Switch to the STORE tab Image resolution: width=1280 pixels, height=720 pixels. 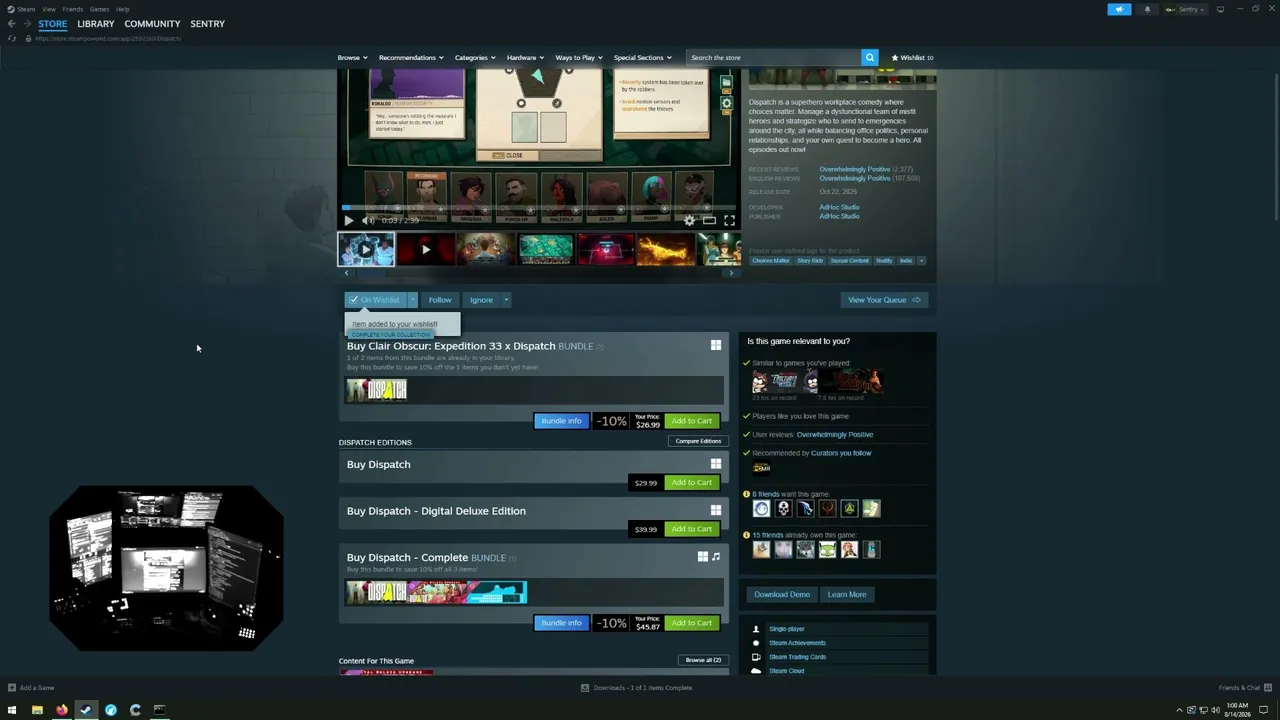pos(53,24)
